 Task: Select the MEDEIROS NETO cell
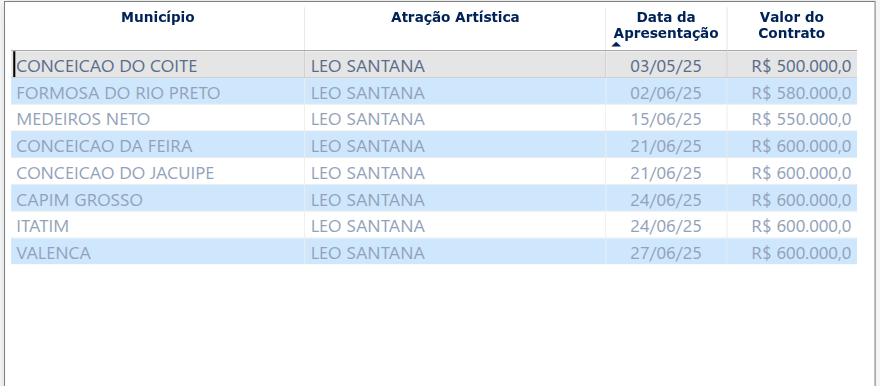158,120
